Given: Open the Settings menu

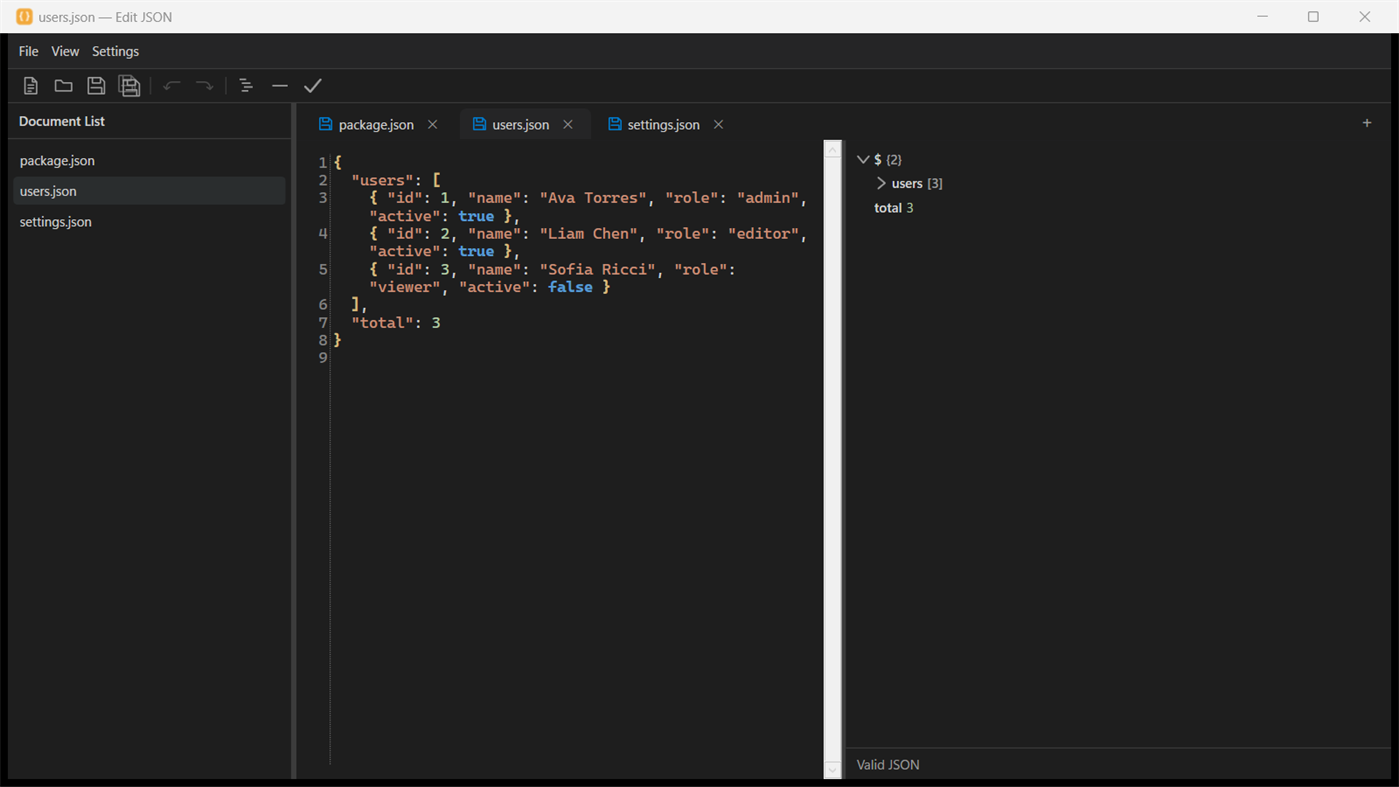Looking at the screenshot, I should click(x=116, y=51).
